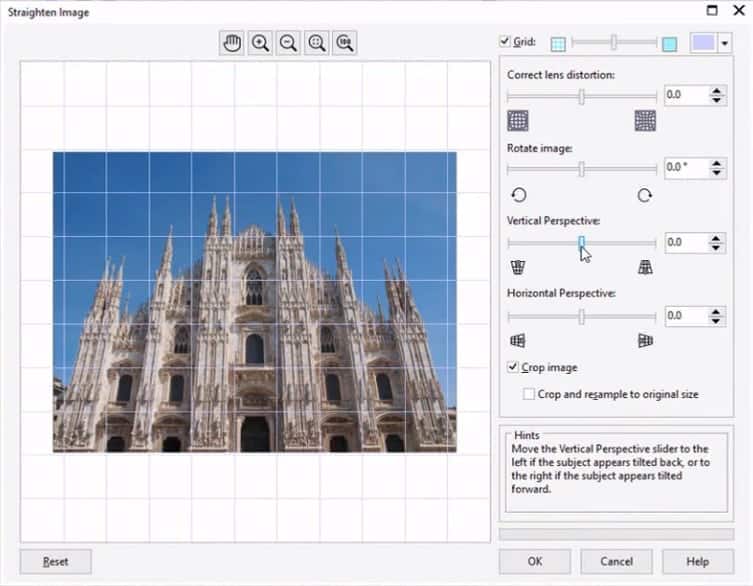Select the Pan hand tool
Viewport: 753px width, 586px height.
[x=232, y=43]
